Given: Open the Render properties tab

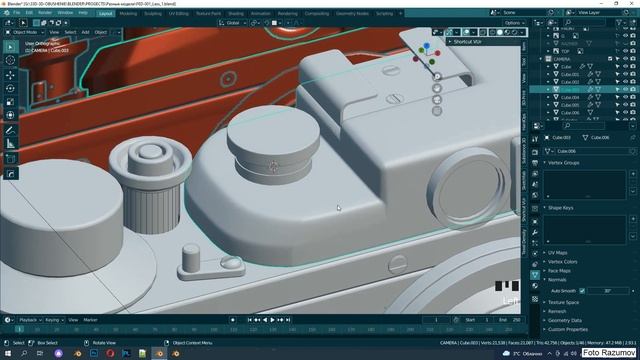Looking at the screenshot, I should click(x=535, y=152).
